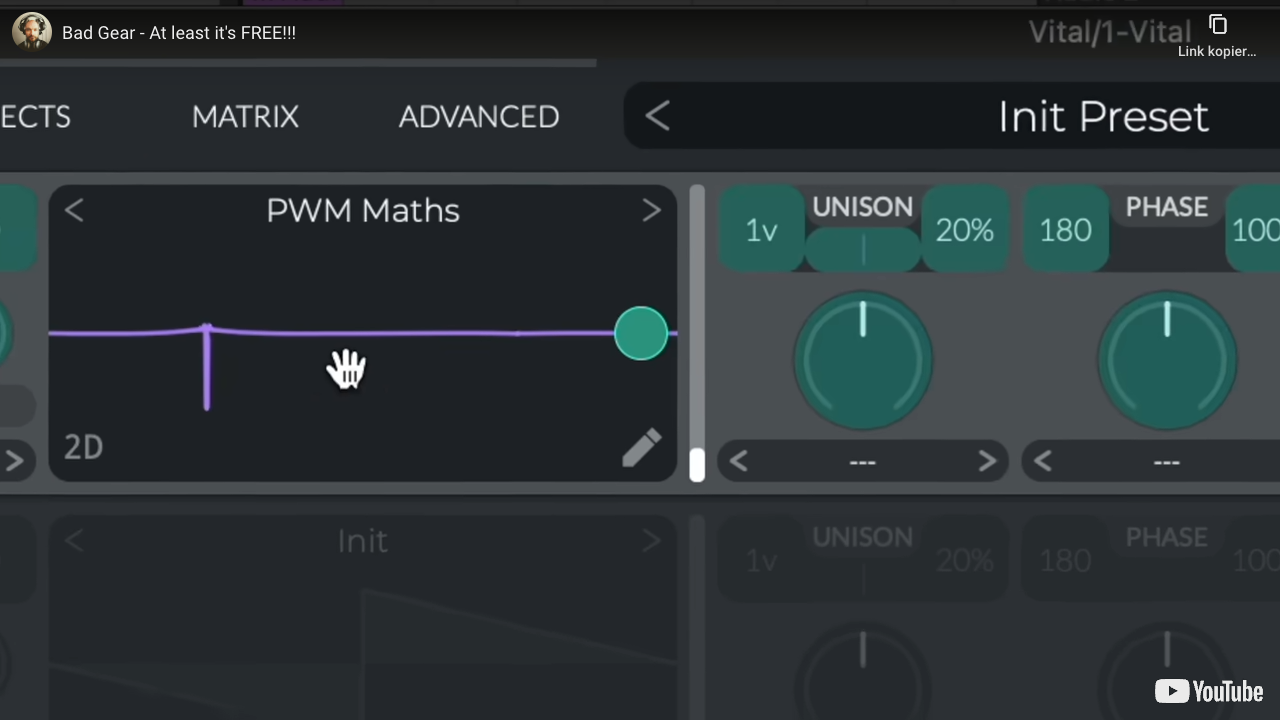
Task: Open the wavetable editor with the pencil icon
Action: point(641,447)
